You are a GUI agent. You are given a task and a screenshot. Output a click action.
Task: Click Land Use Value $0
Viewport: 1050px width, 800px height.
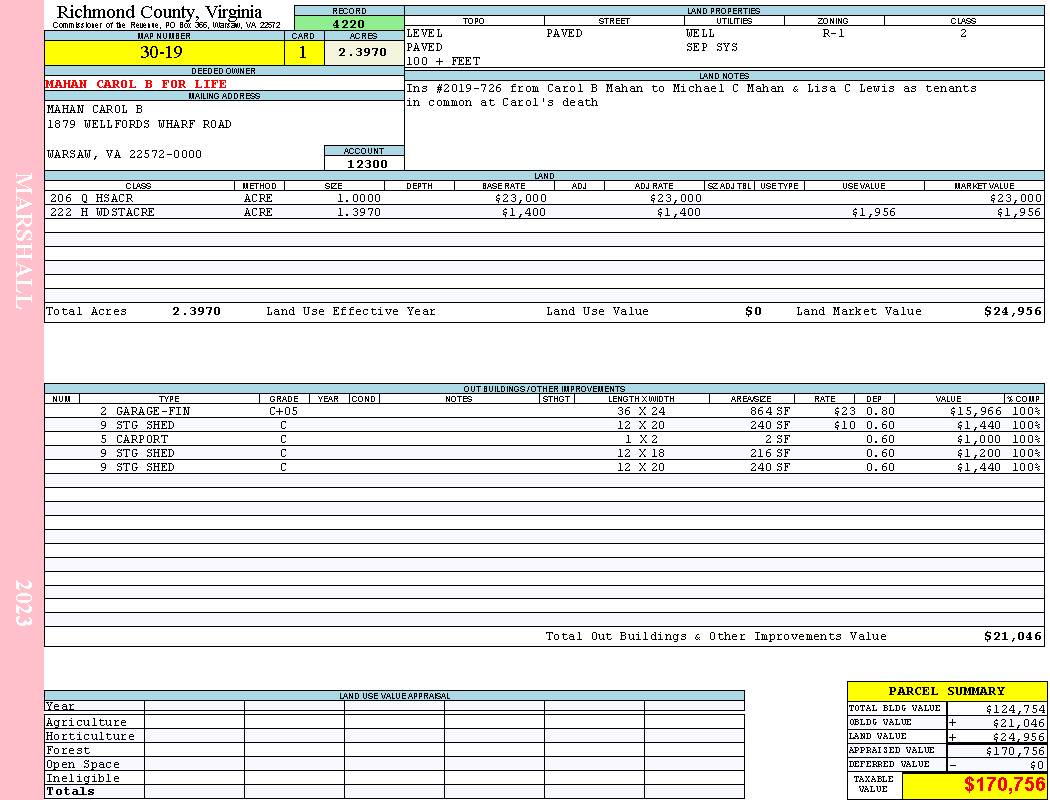click(753, 311)
